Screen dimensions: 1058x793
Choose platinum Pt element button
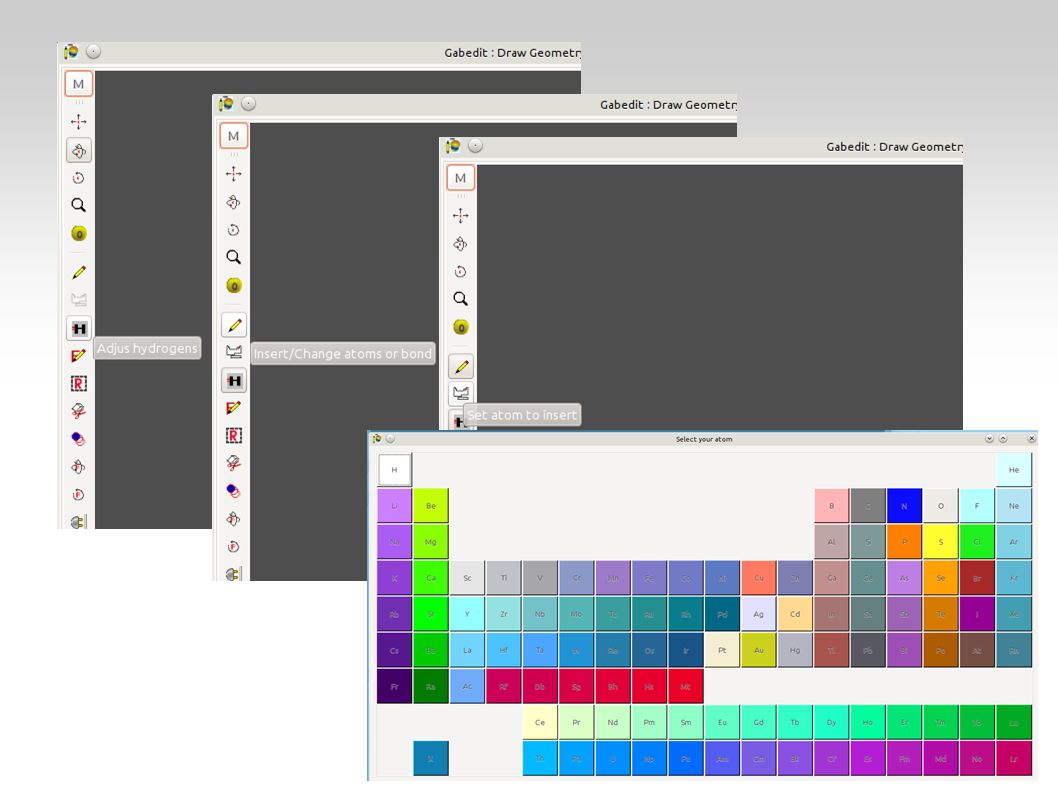pos(722,651)
